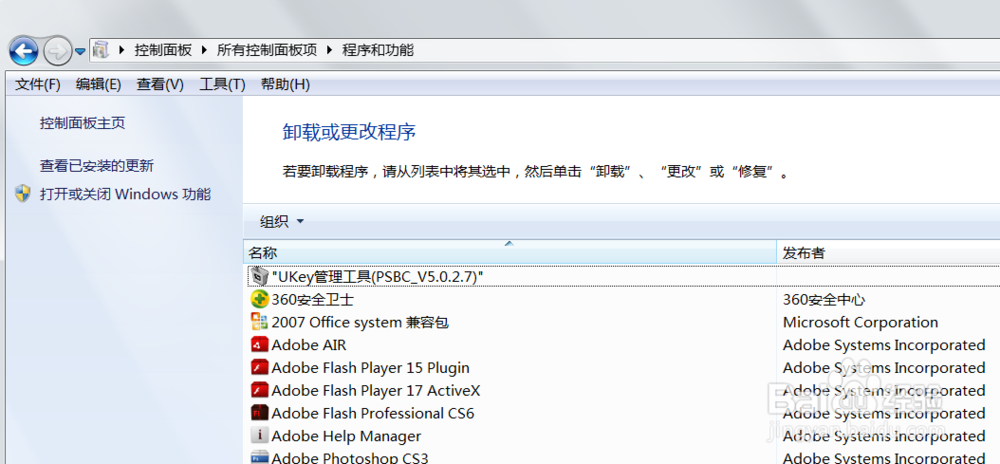This screenshot has width=1000, height=464.
Task: Expand the arrow after 控制面板 breadcrumb
Action: [x=204, y=50]
